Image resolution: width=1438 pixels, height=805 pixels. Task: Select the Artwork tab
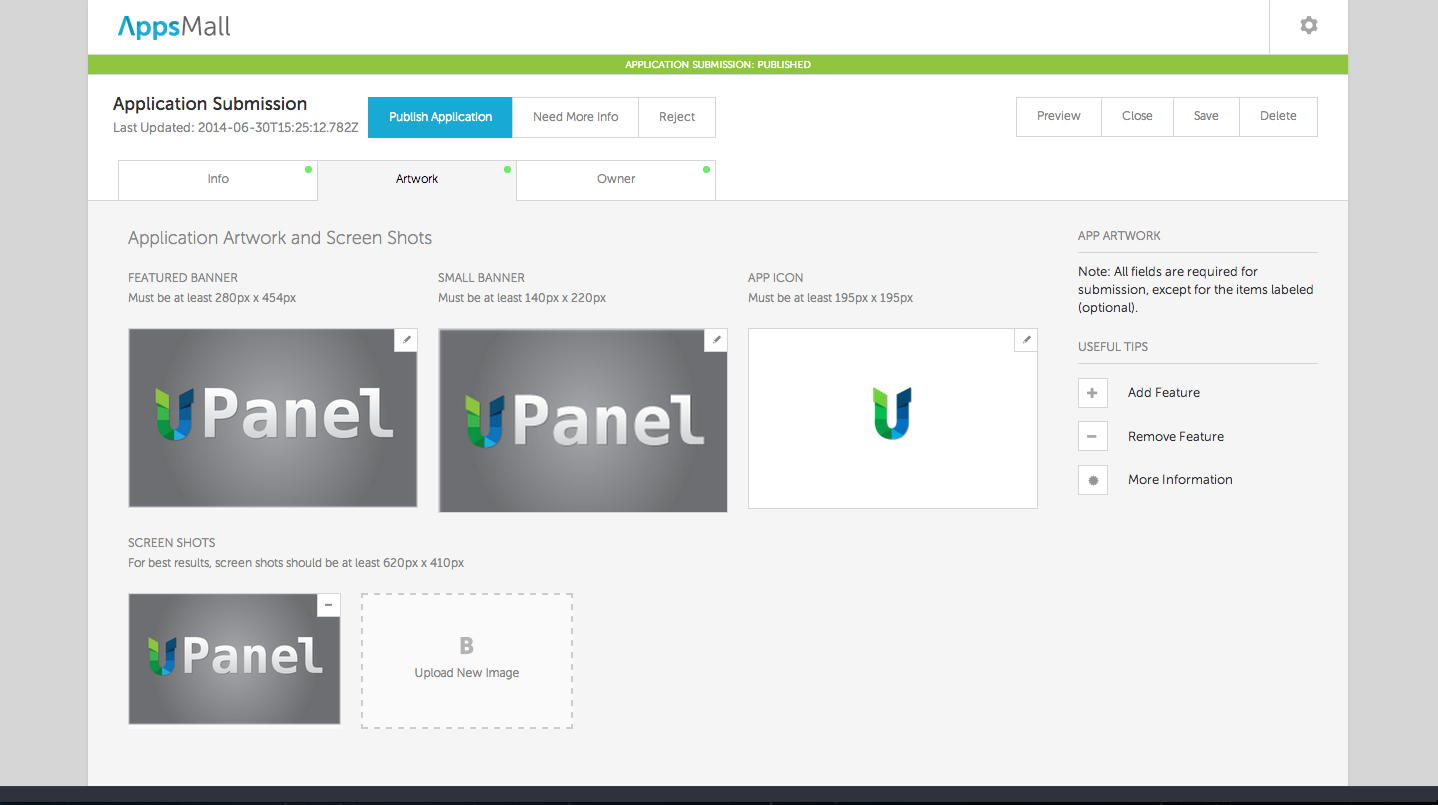coord(417,180)
